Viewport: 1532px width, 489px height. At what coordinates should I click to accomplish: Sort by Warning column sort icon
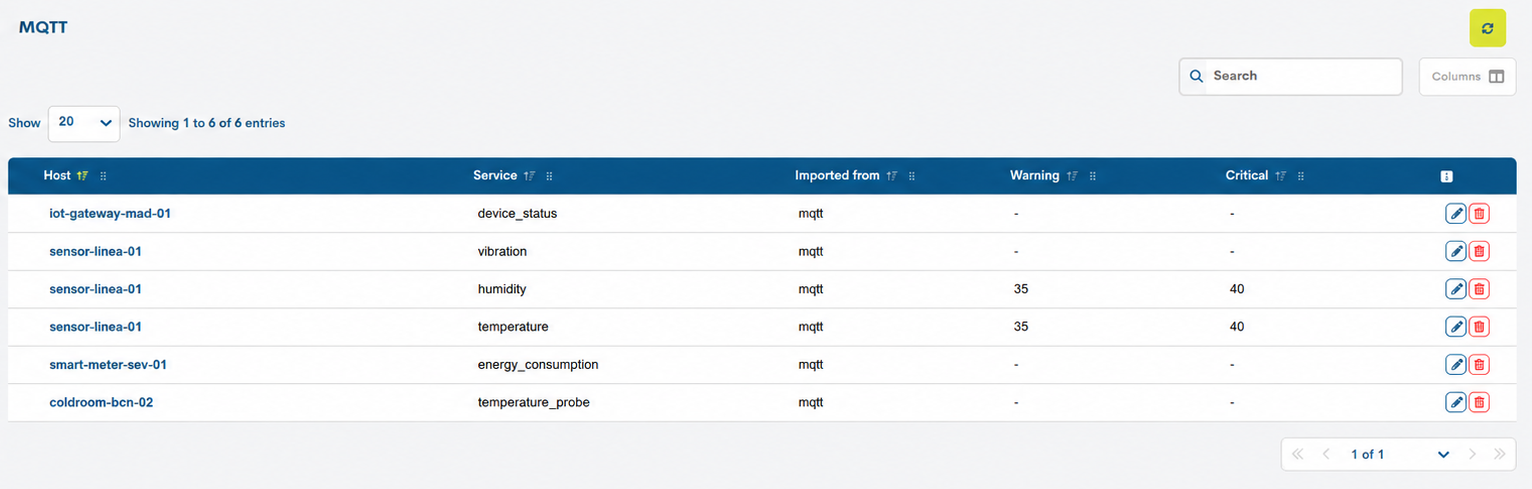(x=1072, y=176)
